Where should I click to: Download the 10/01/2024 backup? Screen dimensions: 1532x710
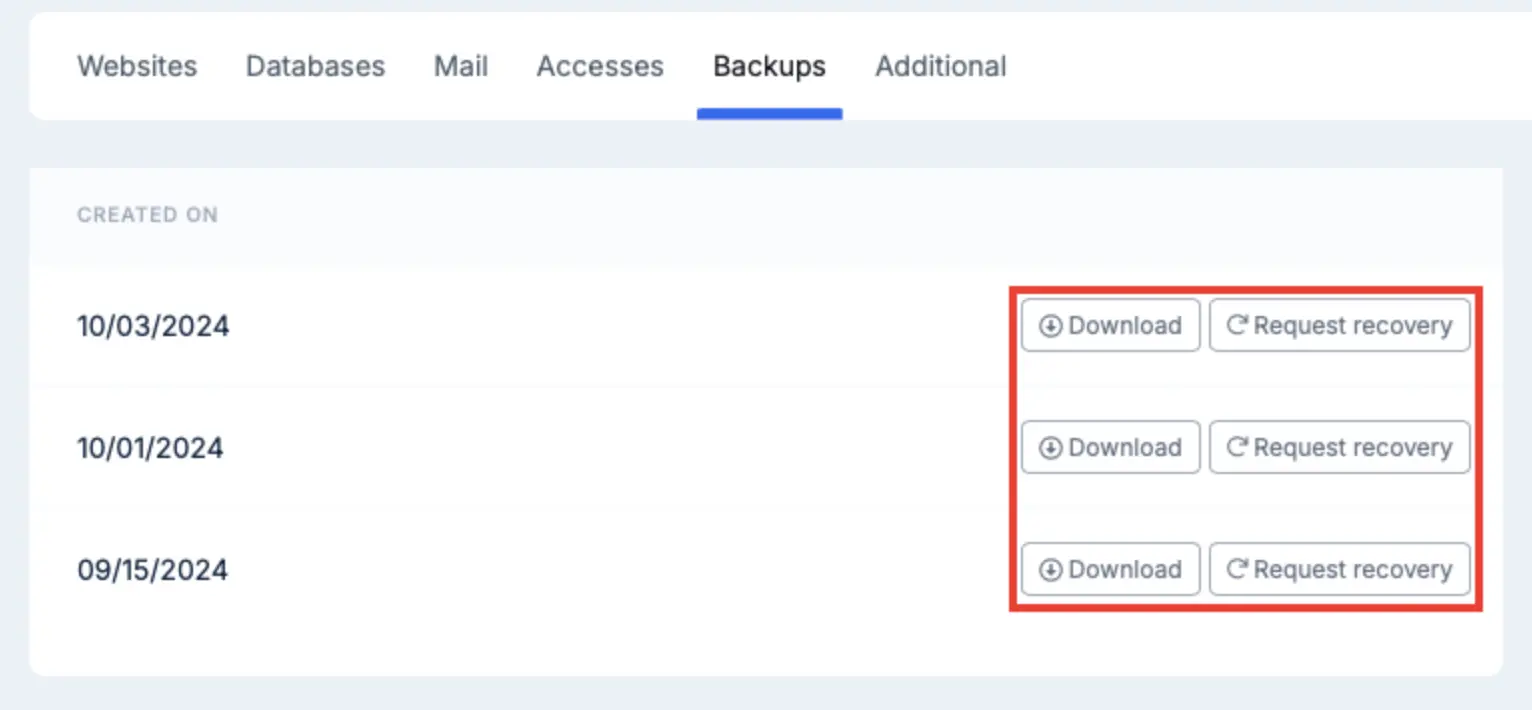click(1110, 447)
